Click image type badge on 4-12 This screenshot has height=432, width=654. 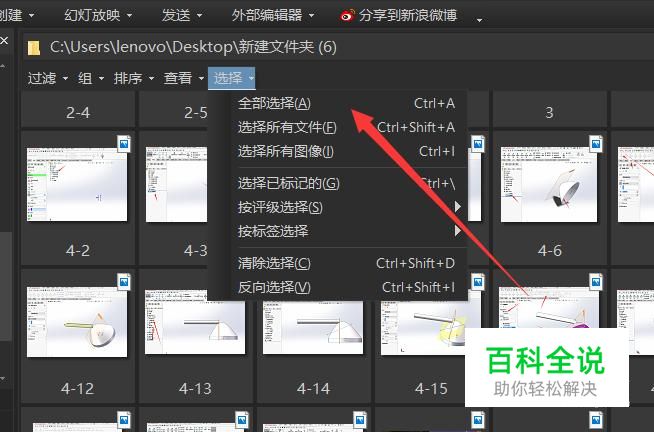(x=124, y=282)
